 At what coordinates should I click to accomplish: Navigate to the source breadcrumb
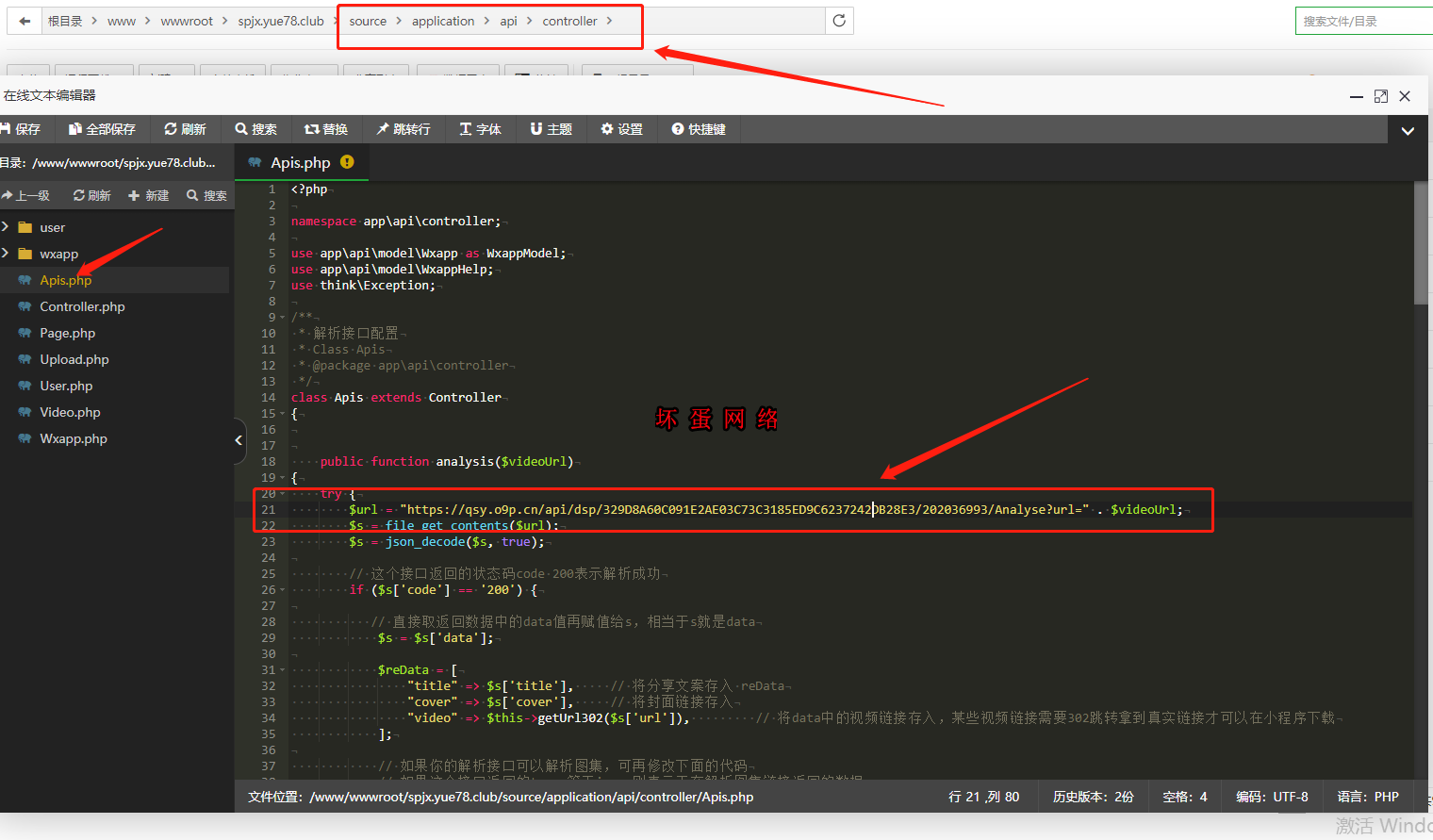point(368,21)
